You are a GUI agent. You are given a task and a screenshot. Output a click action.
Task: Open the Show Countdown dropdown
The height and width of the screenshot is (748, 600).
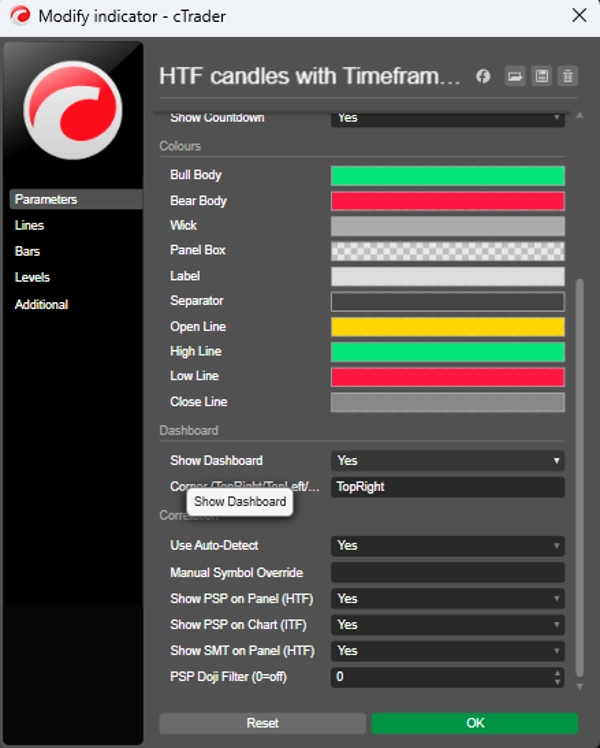click(x=447, y=119)
